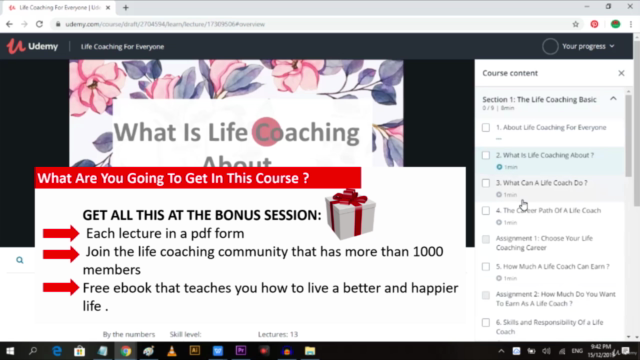Reload the page
Viewport: 640px width, 360px height.
[39, 24]
